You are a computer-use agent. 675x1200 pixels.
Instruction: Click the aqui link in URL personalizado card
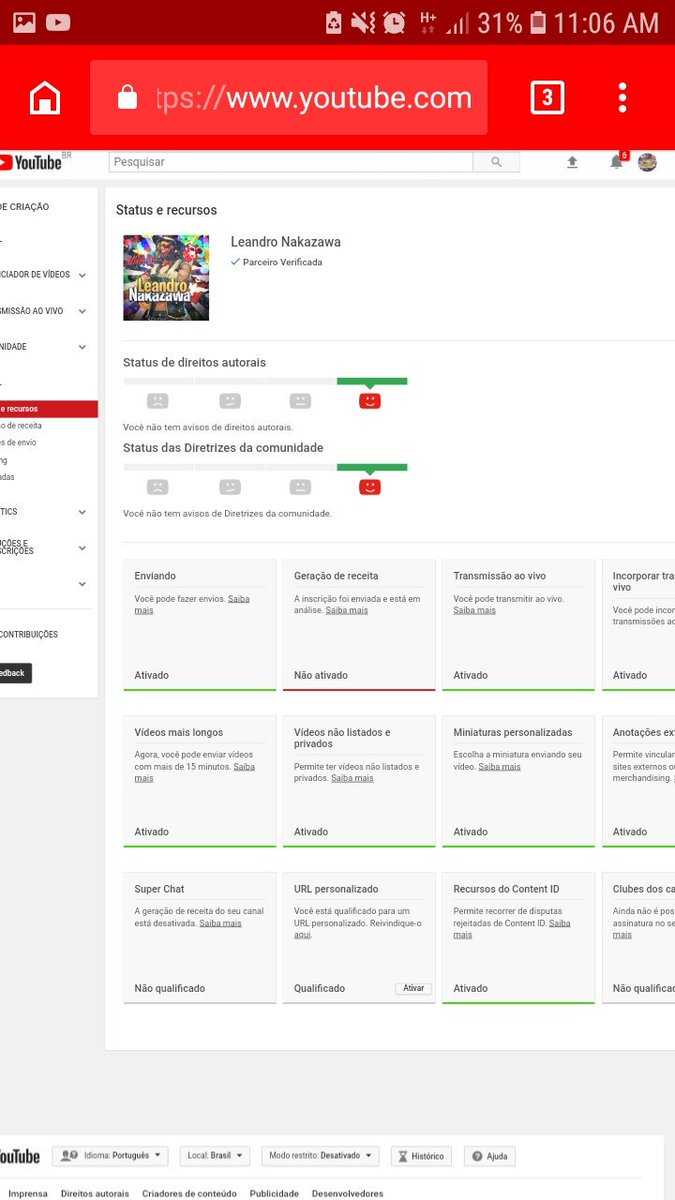tap(302, 935)
